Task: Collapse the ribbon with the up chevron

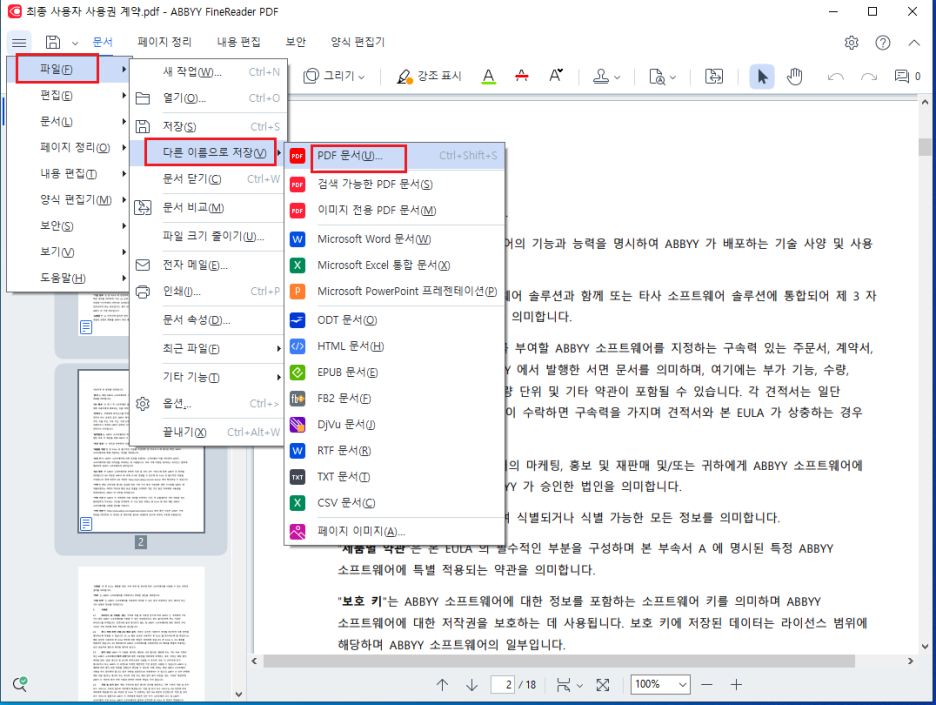Action: click(x=914, y=42)
